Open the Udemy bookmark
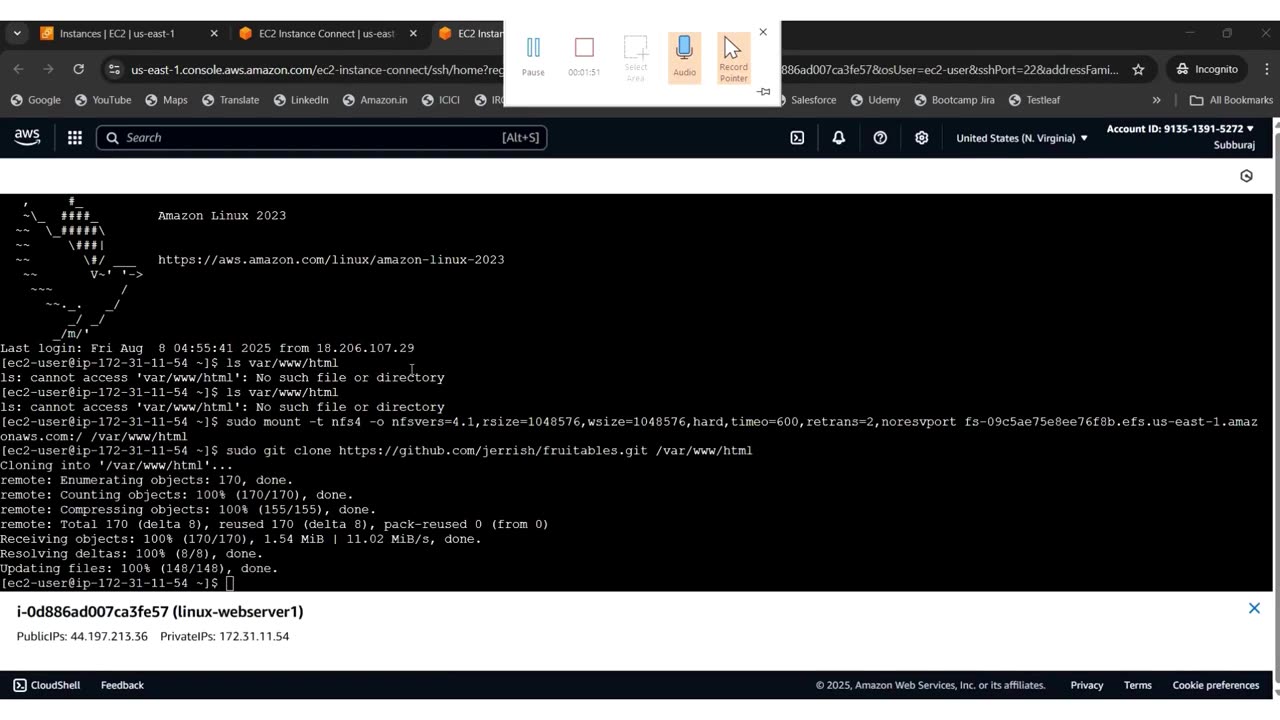Screen dimensions: 1280x720 pyautogui.click(x=875, y=100)
